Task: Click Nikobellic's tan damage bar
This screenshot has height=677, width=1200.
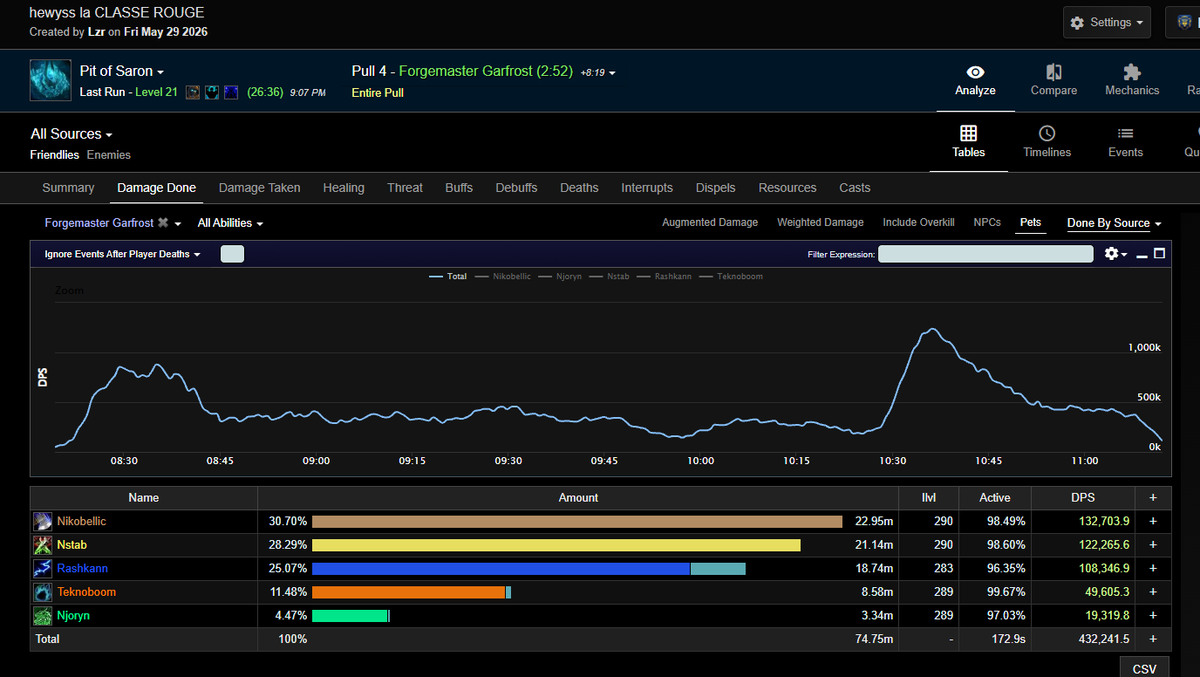Action: [577, 522]
